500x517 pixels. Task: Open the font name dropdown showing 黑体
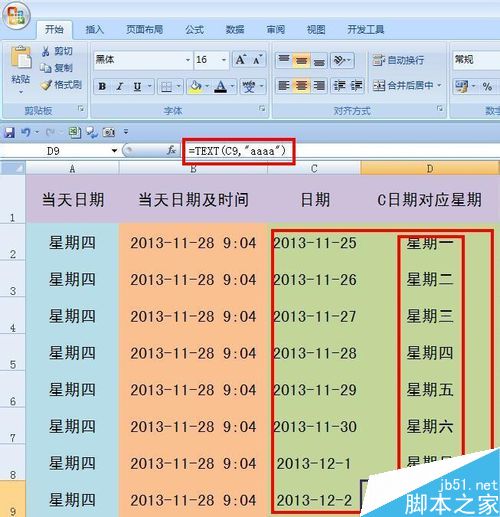click(188, 60)
